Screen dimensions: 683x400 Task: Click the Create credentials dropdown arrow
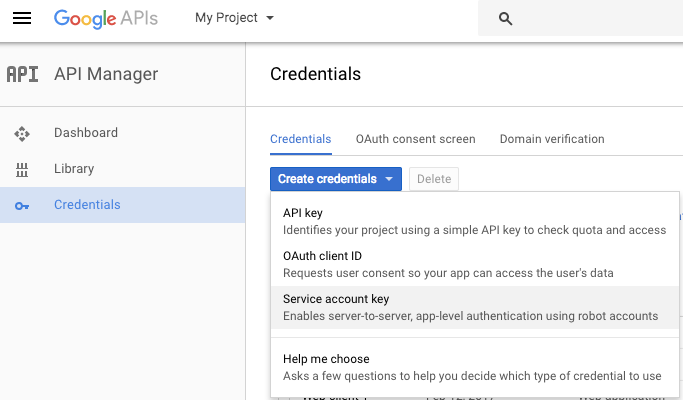(389, 179)
